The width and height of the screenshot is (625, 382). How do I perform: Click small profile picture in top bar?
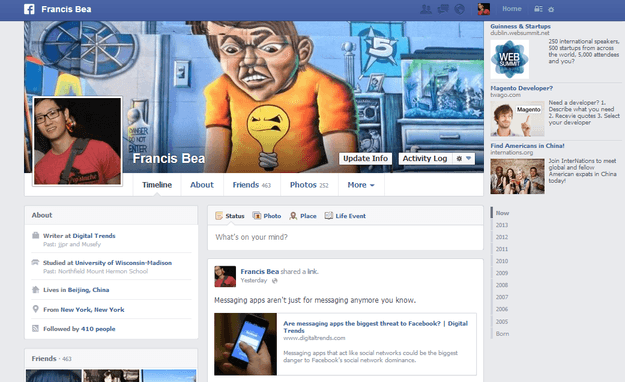click(484, 9)
